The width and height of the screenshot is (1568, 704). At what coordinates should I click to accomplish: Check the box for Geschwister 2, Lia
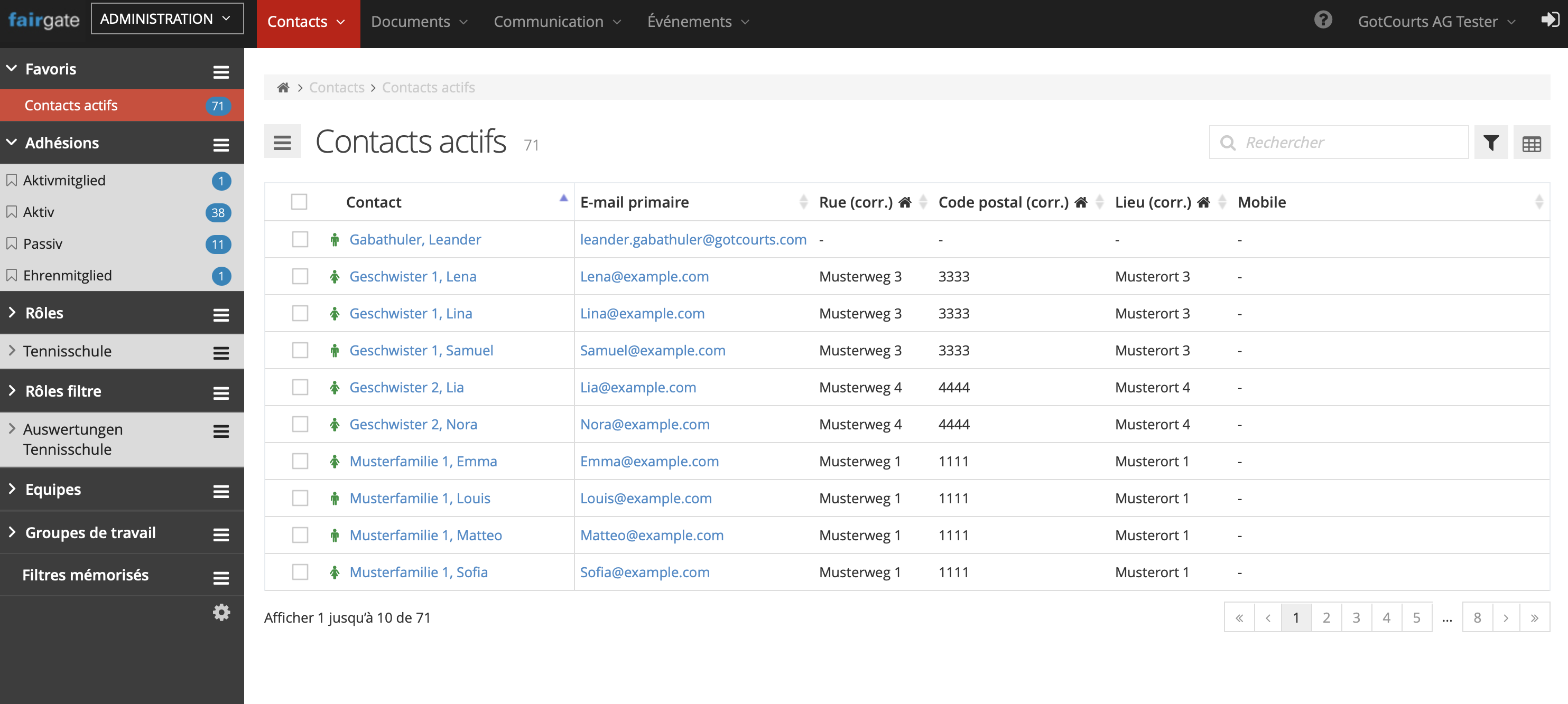click(x=300, y=387)
